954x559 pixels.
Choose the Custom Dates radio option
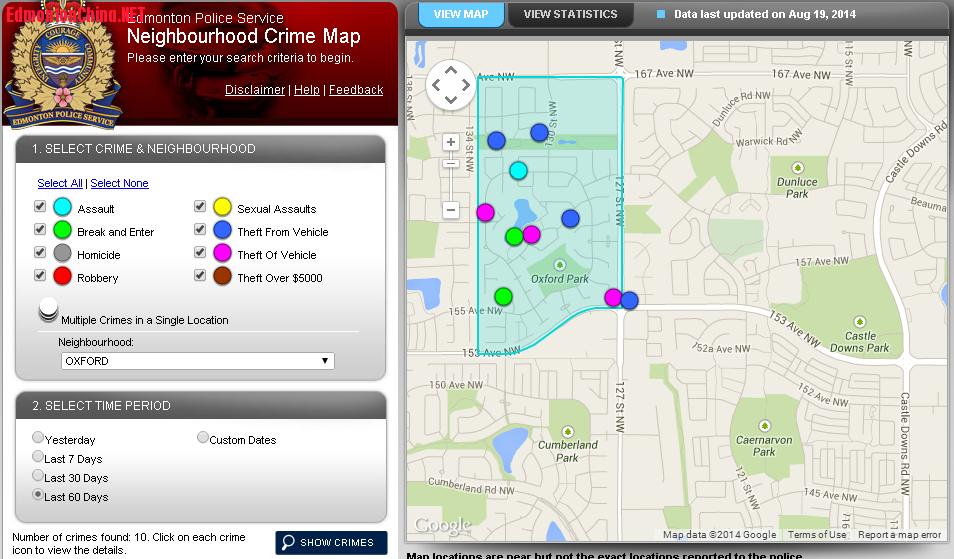[x=203, y=438]
